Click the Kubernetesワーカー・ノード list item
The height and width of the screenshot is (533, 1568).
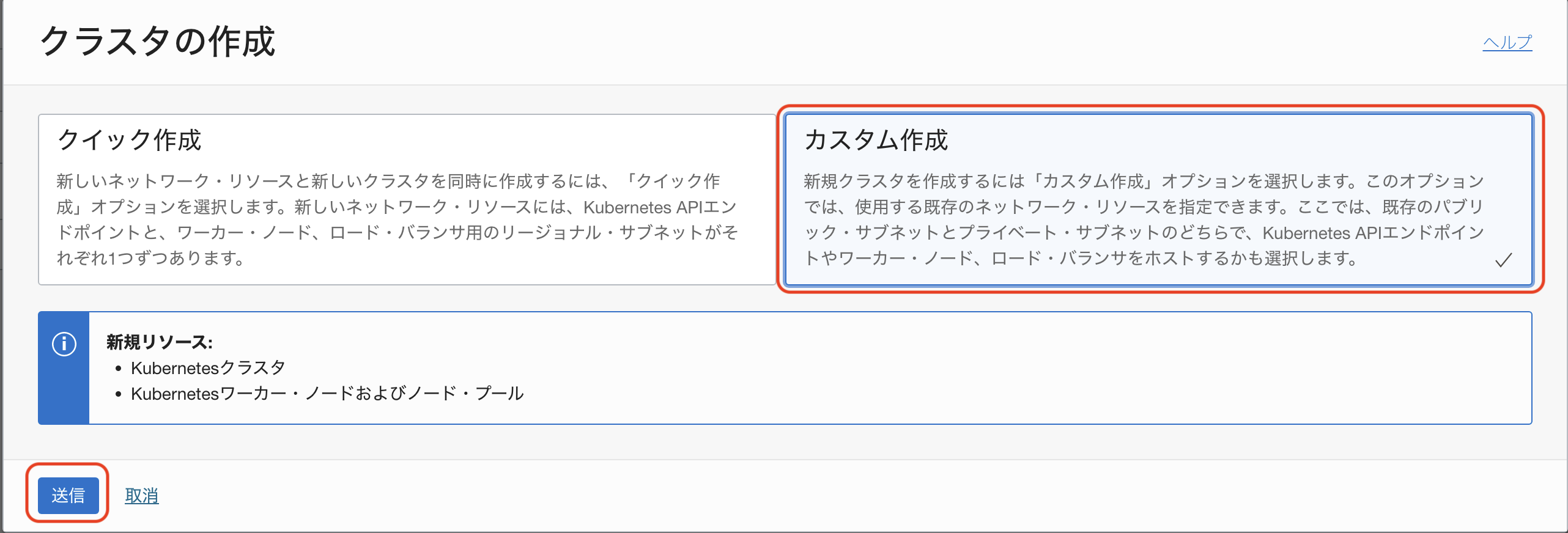(327, 393)
